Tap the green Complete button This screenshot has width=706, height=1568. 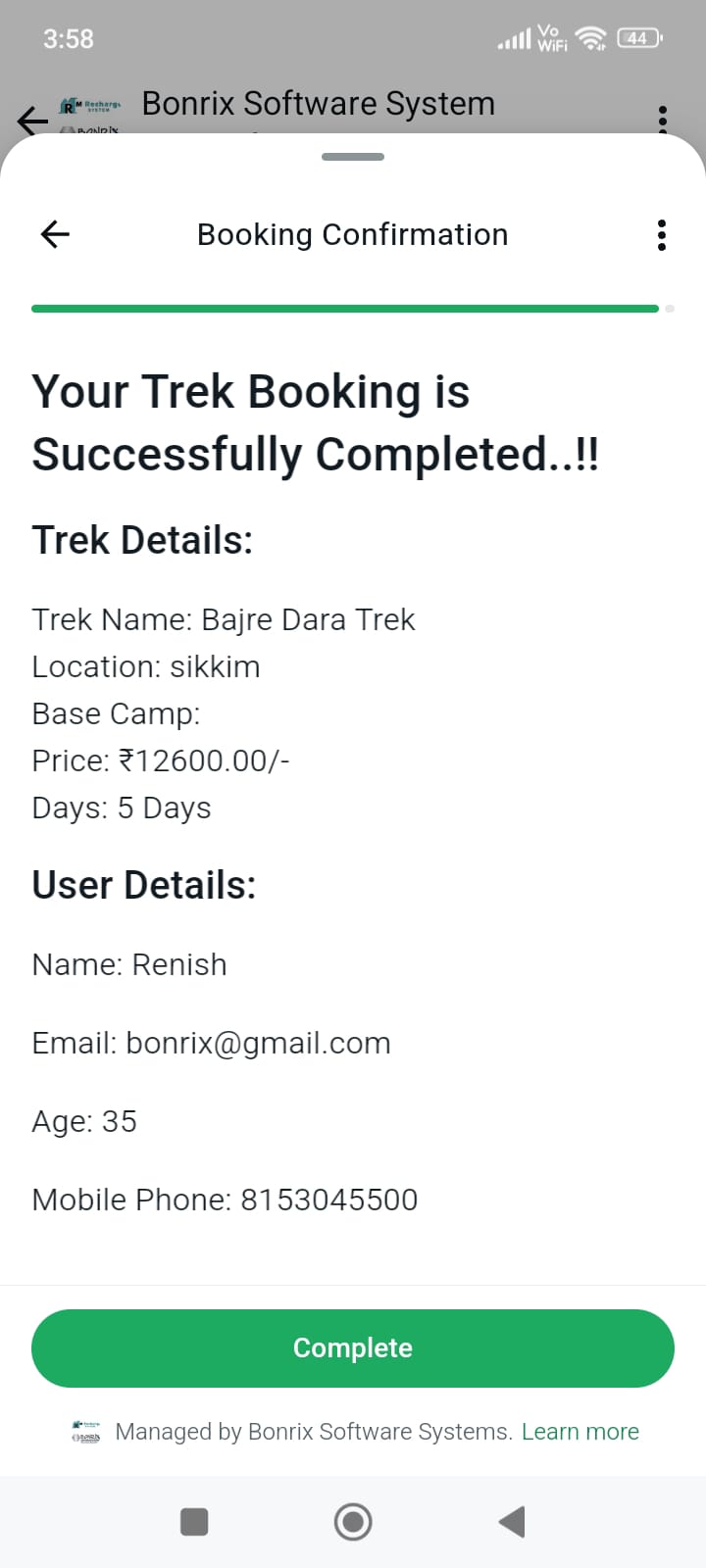point(353,1348)
